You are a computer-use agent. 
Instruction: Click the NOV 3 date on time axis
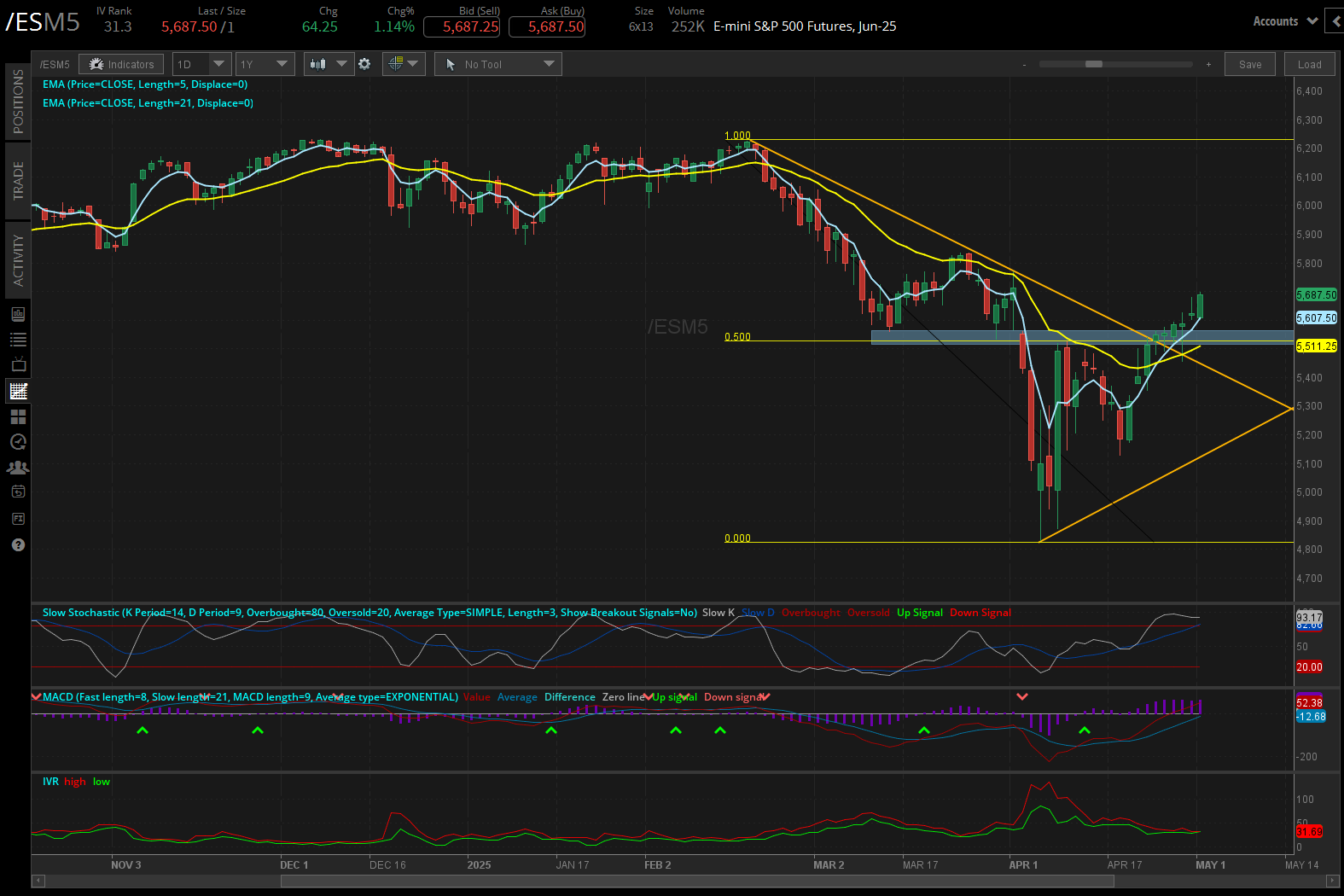click(125, 865)
